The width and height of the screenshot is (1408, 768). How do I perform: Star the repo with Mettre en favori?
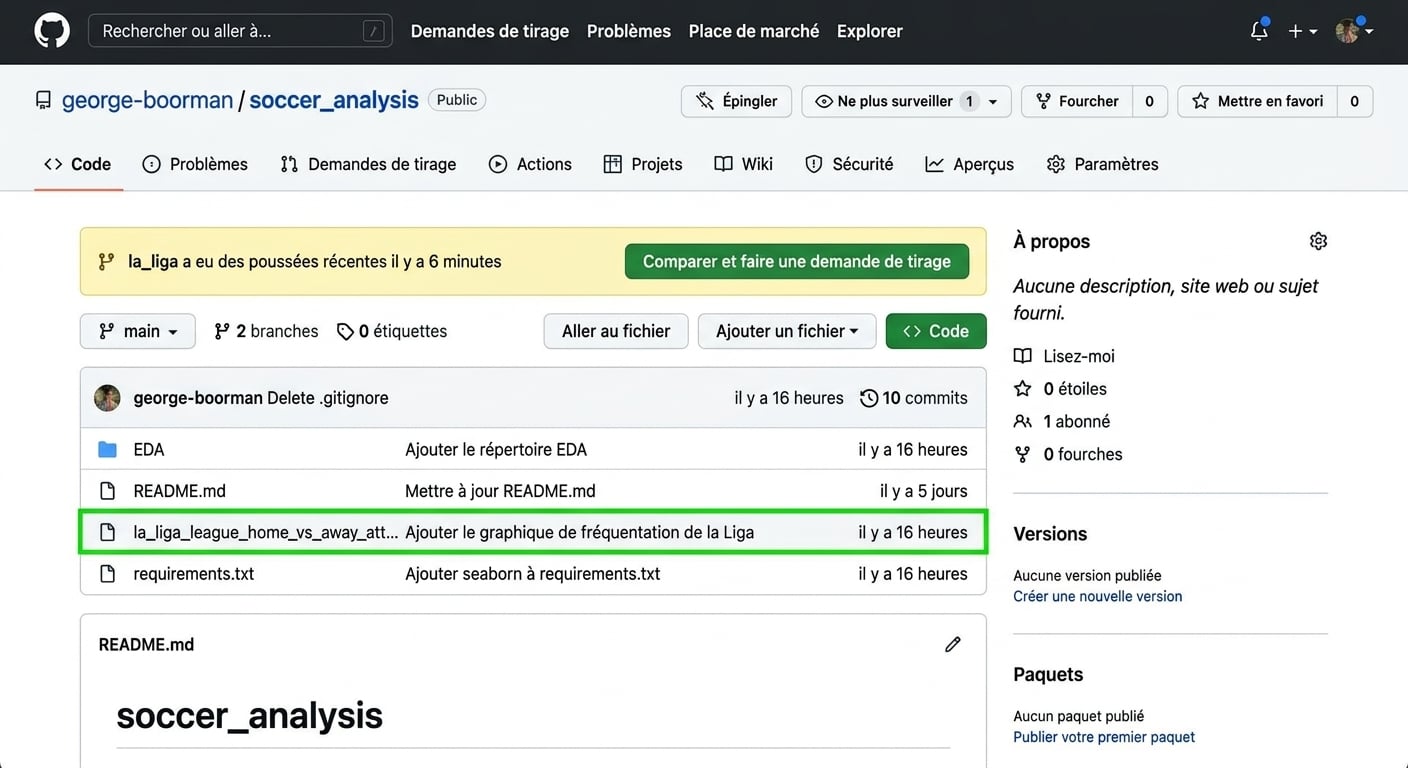click(1258, 101)
